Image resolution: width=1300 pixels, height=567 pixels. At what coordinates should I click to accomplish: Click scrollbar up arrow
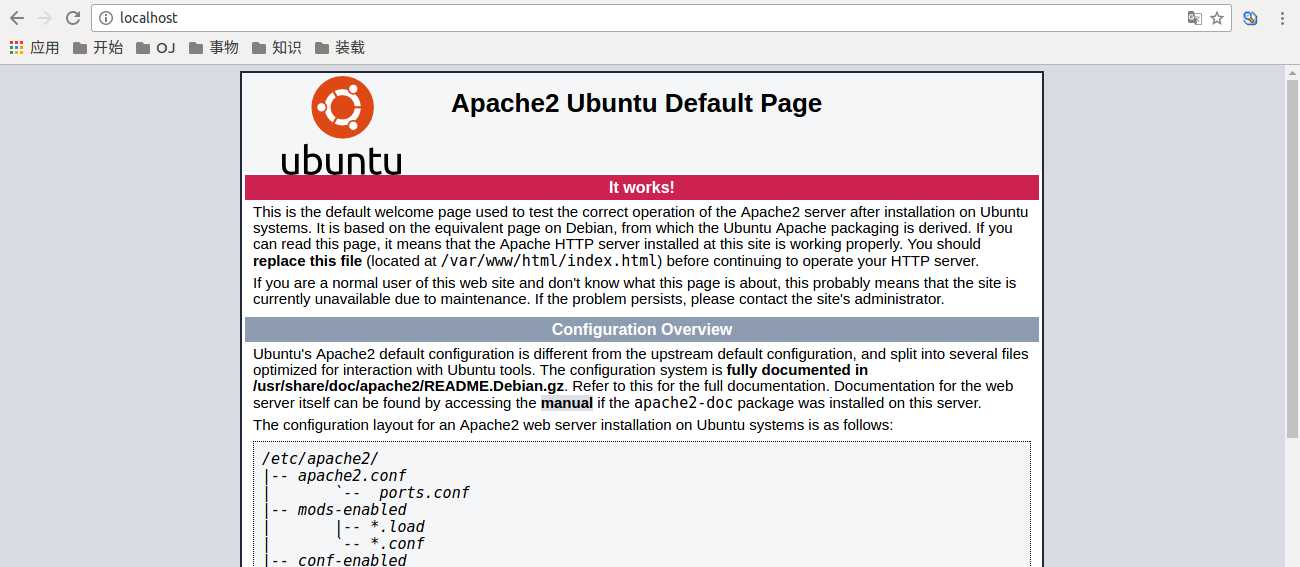1292,72
